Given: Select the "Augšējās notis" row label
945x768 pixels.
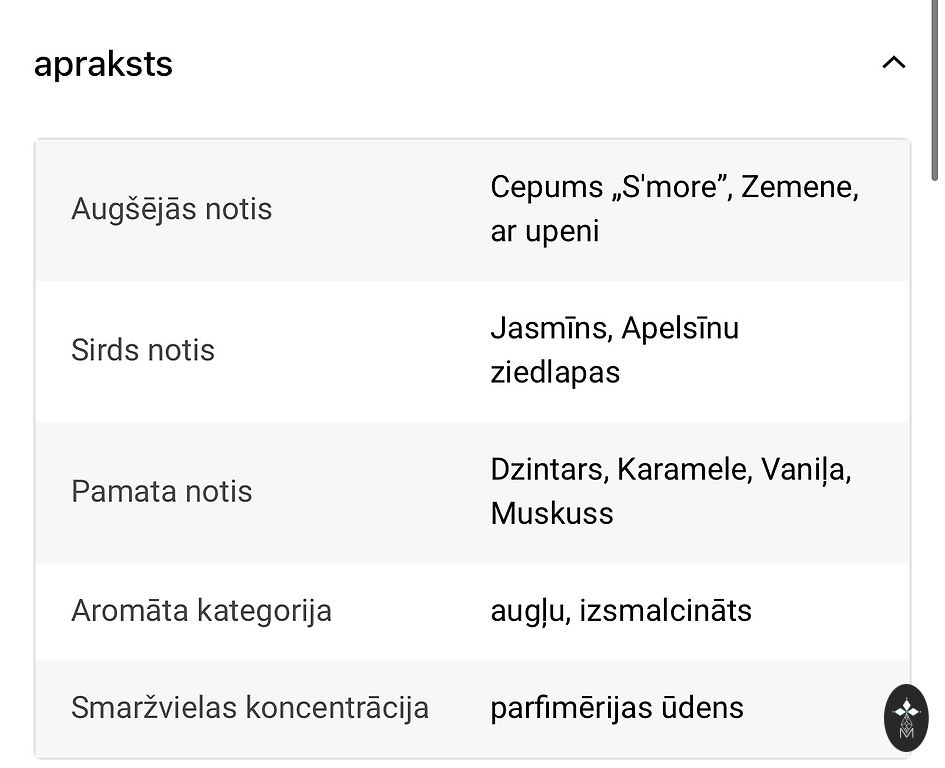Looking at the screenshot, I should click(x=171, y=210).
